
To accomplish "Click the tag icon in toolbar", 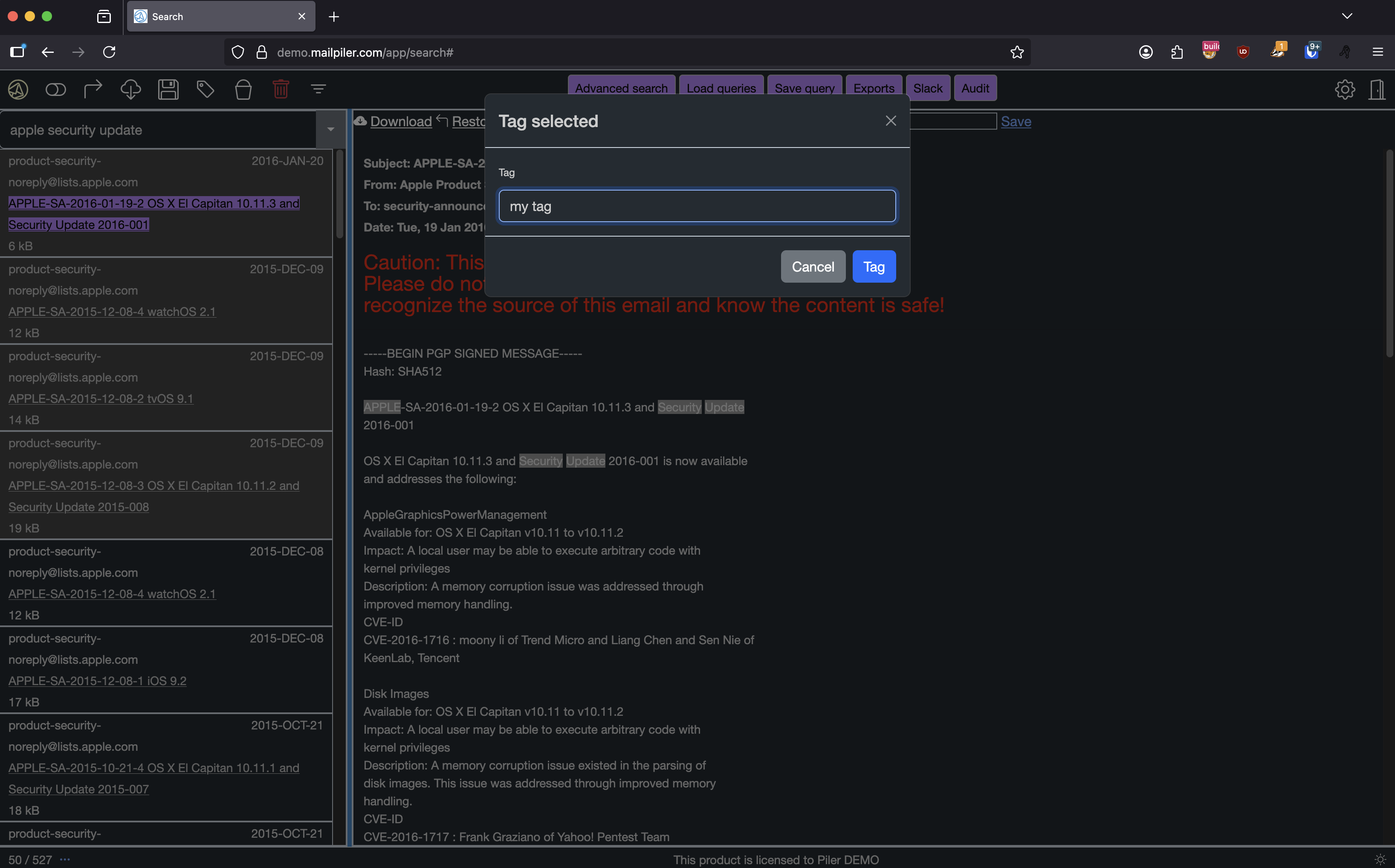I will (205, 89).
